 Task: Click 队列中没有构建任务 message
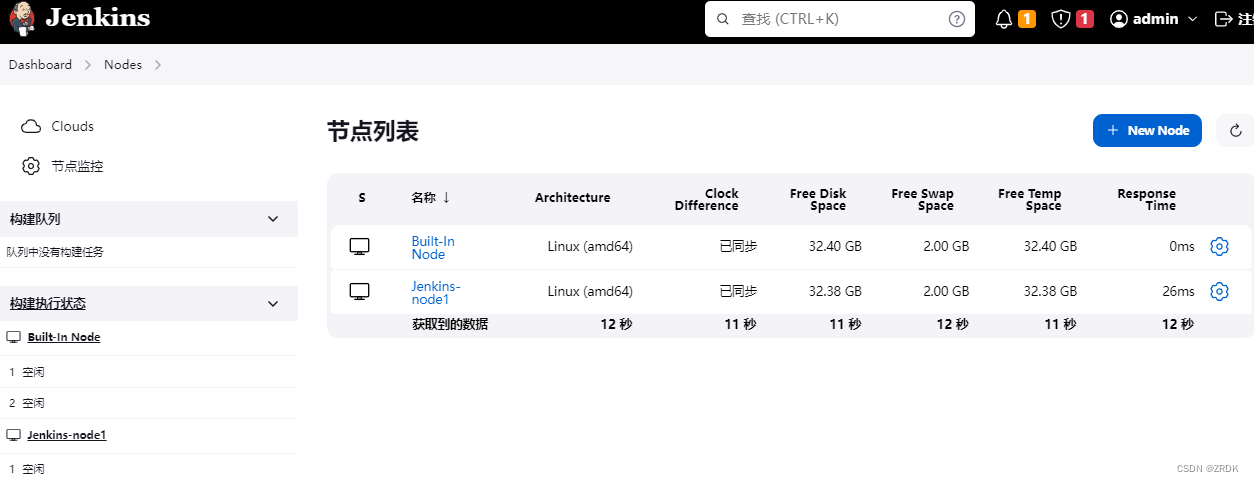point(55,252)
